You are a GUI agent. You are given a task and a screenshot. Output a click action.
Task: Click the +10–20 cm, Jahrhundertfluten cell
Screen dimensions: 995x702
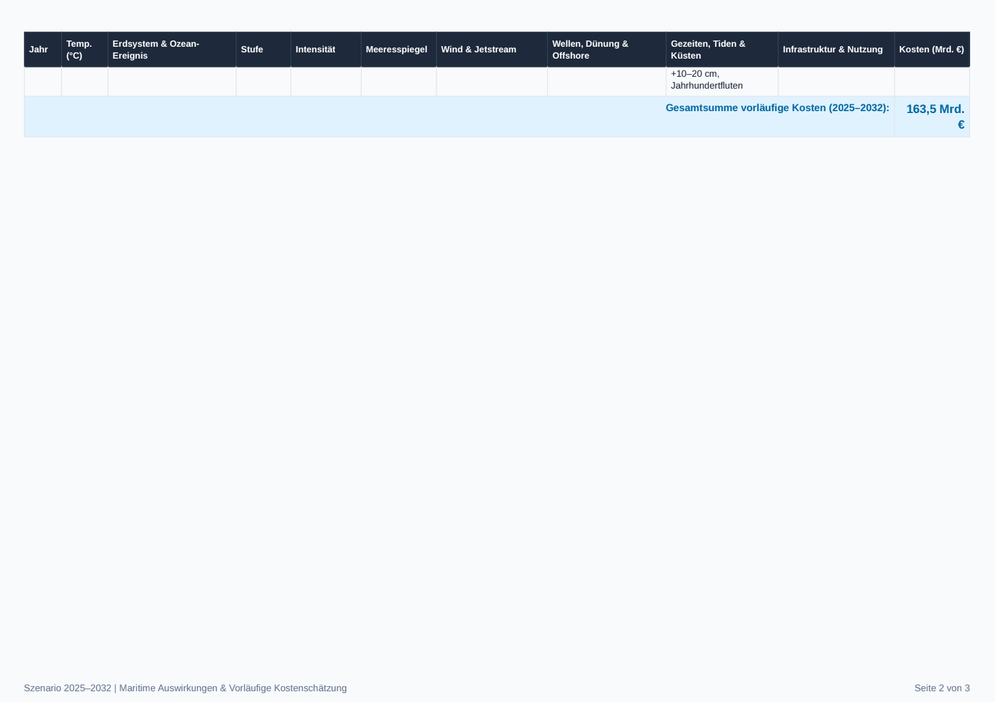pyautogui.click(x=722, y=80)
